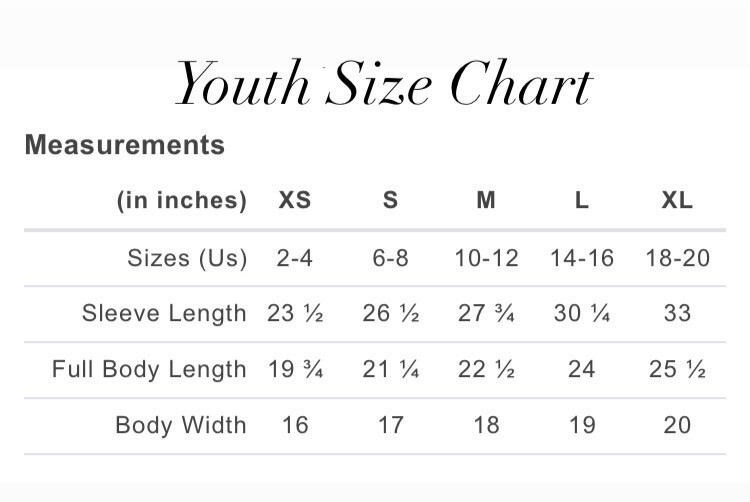Click the Measurements heading
The height and width of the screenshot is (502, 750).
pos(125,145)
